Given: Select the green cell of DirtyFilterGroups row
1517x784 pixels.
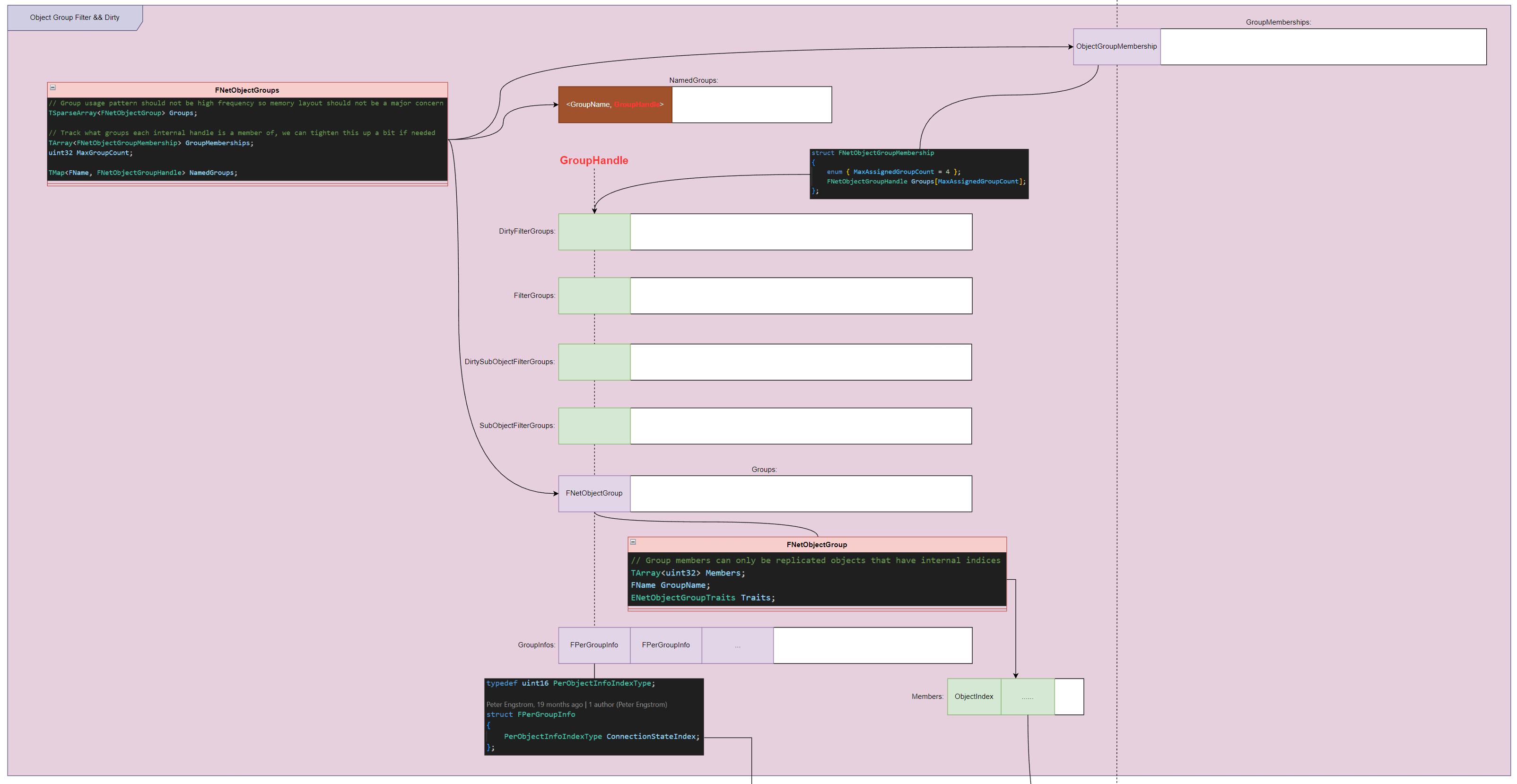Looking at the screenshot, I should click(x=593, y=232).
